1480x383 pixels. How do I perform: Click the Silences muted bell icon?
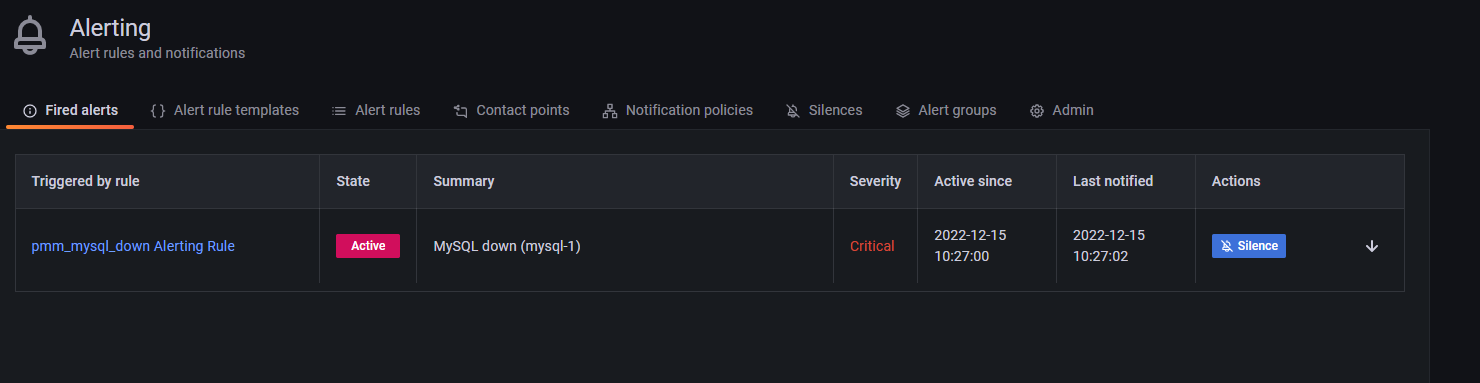click(x=793, y=111)
